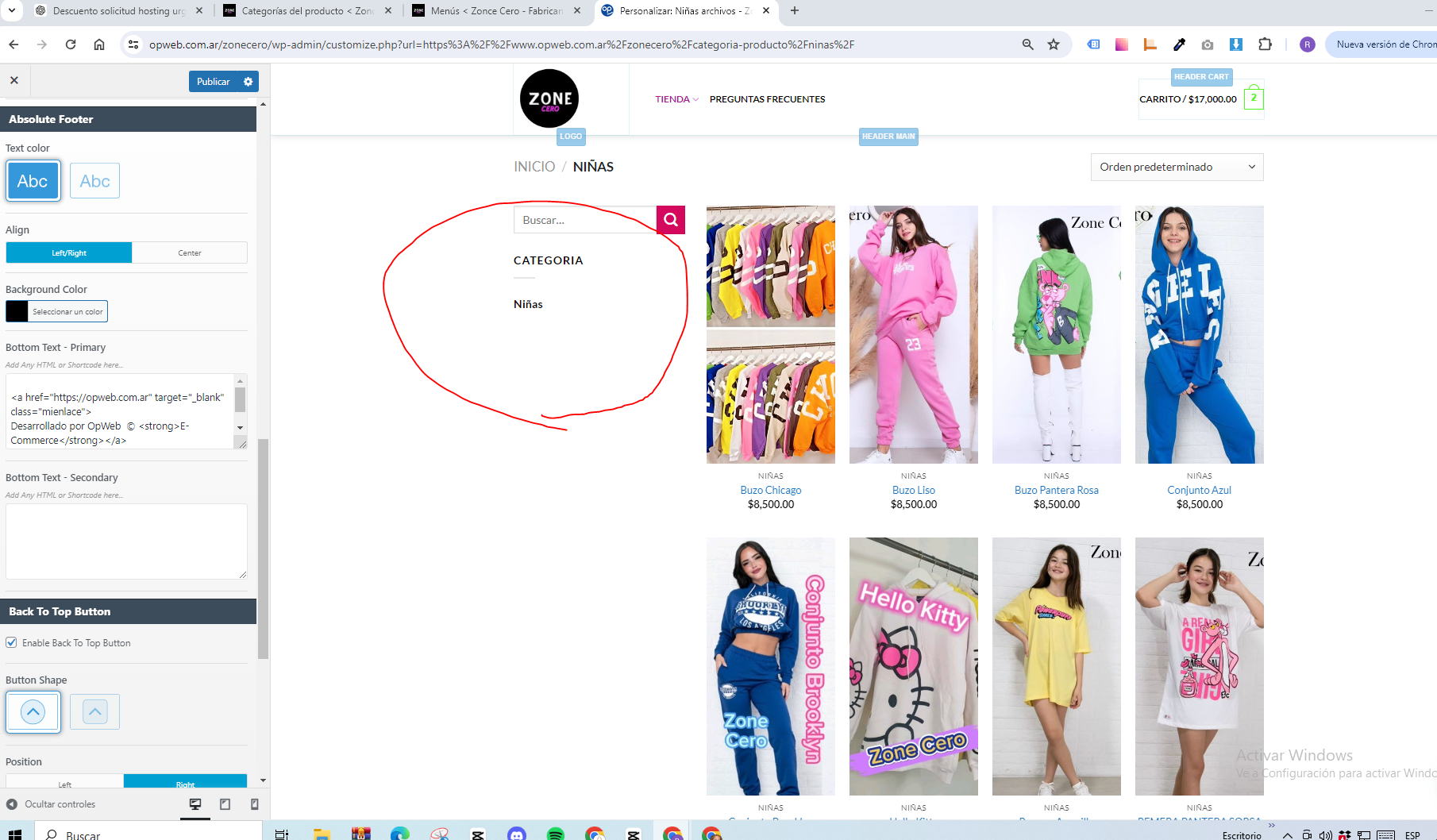This screenshot has height=840, width=1437.
Task: Reload the current page
Action: click(71, 44)
